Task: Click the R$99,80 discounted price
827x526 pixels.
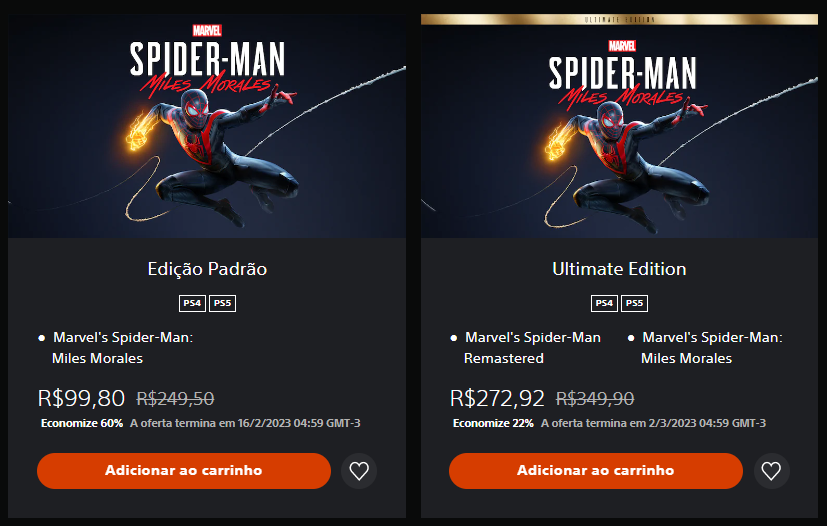Action: click(81, 398)
